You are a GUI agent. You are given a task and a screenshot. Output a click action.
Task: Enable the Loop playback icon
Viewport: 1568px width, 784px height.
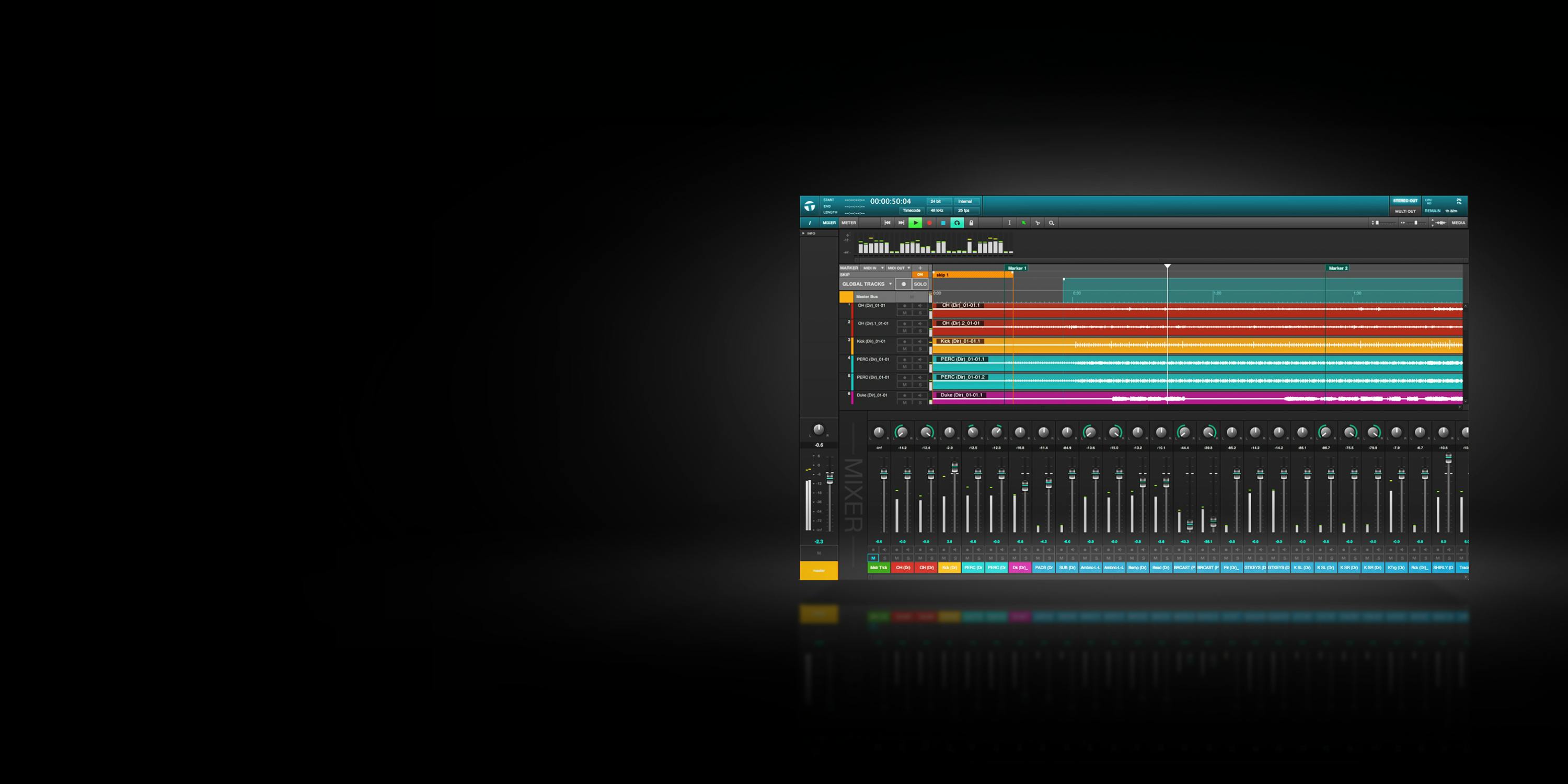tap(957, 223)
